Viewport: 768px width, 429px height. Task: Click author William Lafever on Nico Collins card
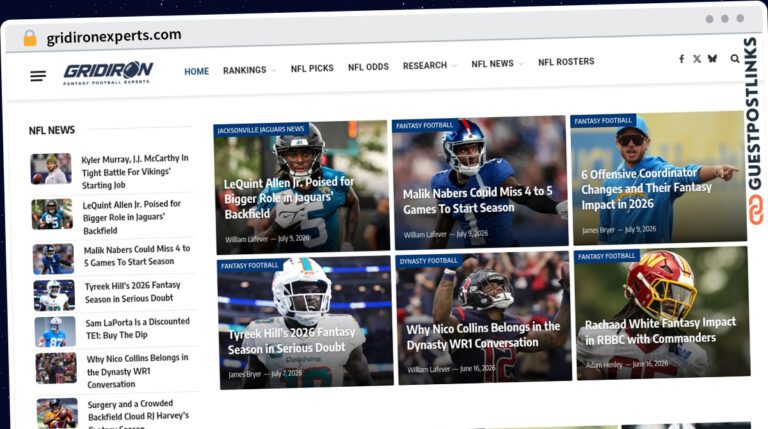[429, 369]
